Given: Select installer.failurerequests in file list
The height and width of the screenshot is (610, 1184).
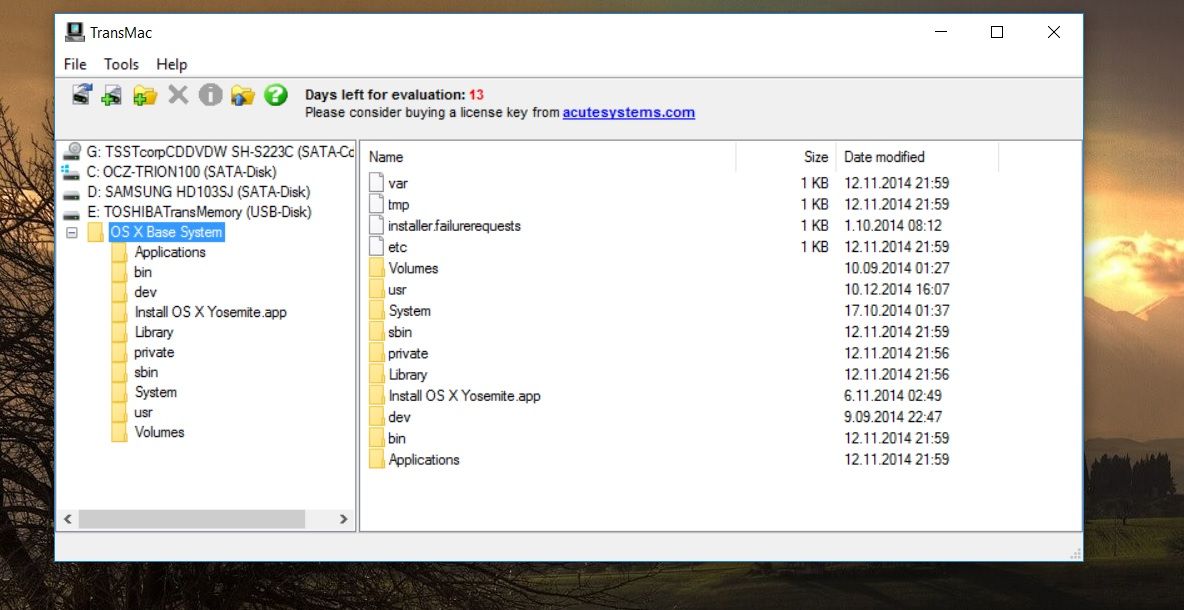Looking at the screenshot, I should 454,226.
